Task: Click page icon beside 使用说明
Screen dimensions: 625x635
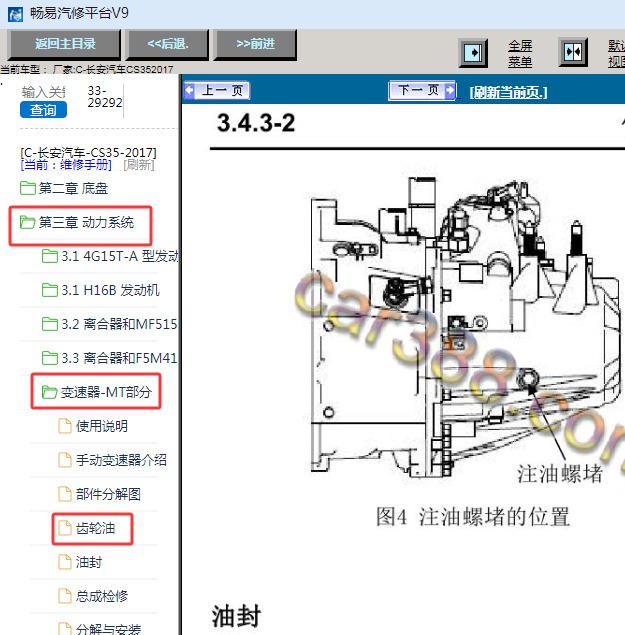Action: [65, 426]
